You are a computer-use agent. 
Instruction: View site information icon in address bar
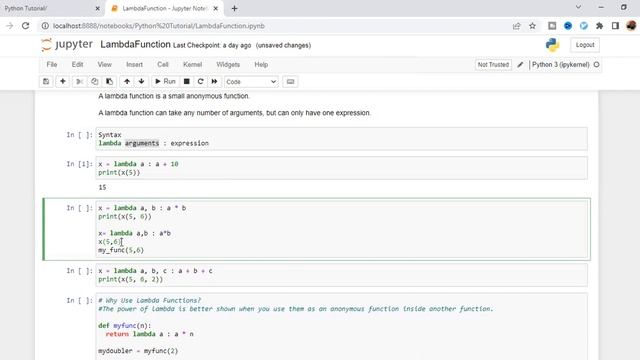(45, 26)
